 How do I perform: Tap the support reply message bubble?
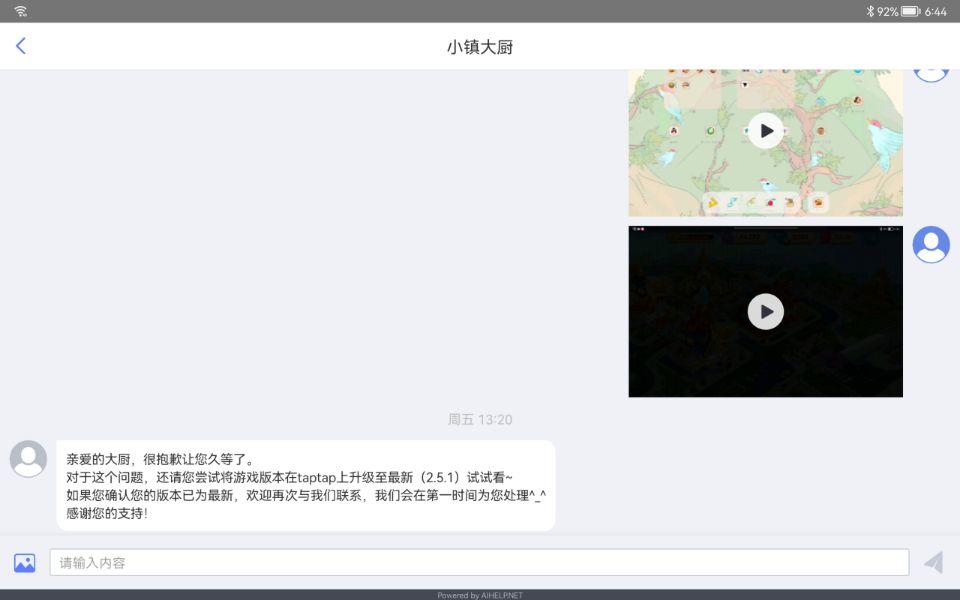(306, 486)
